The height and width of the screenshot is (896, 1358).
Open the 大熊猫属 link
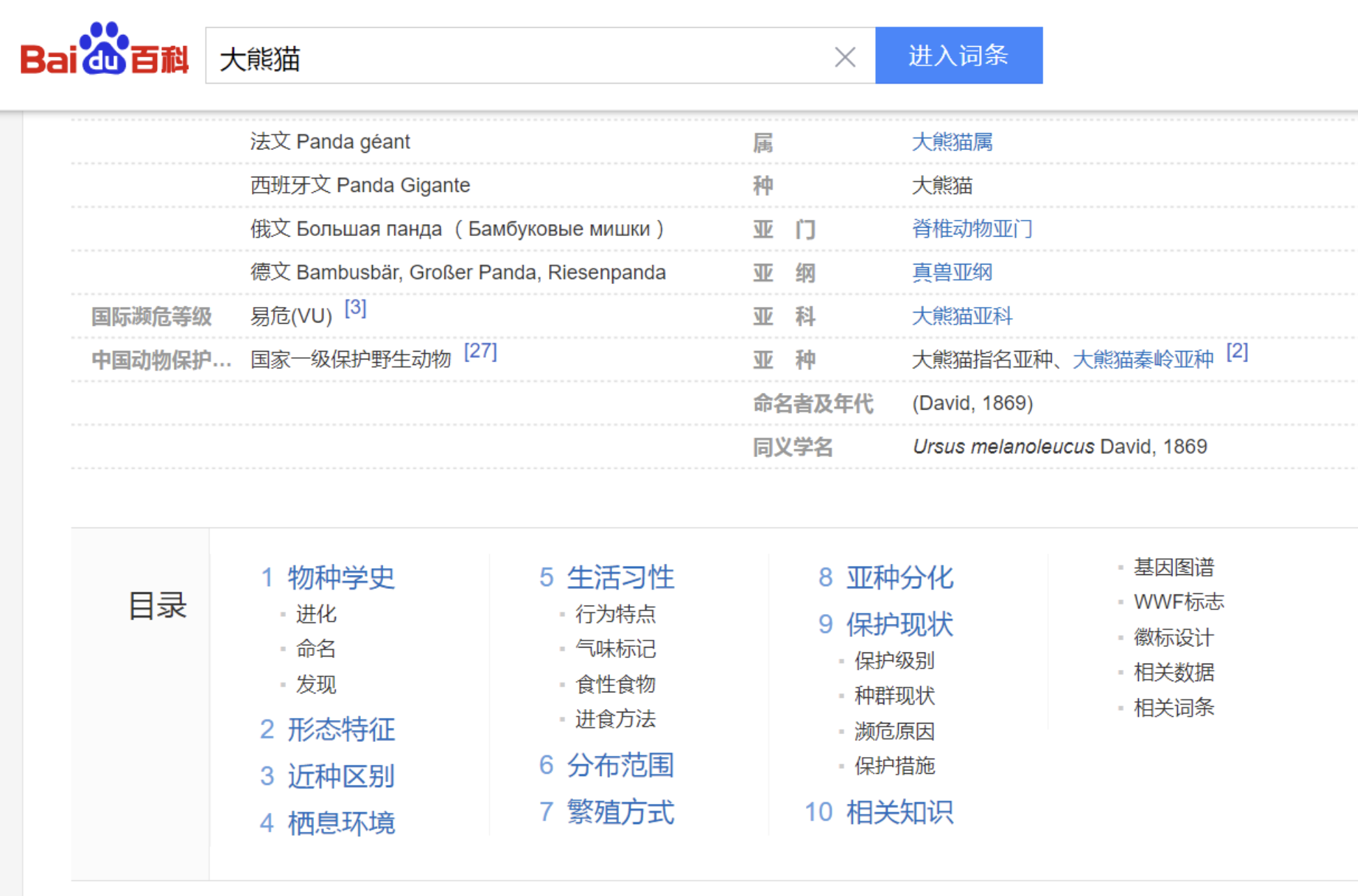coord(952,142)
